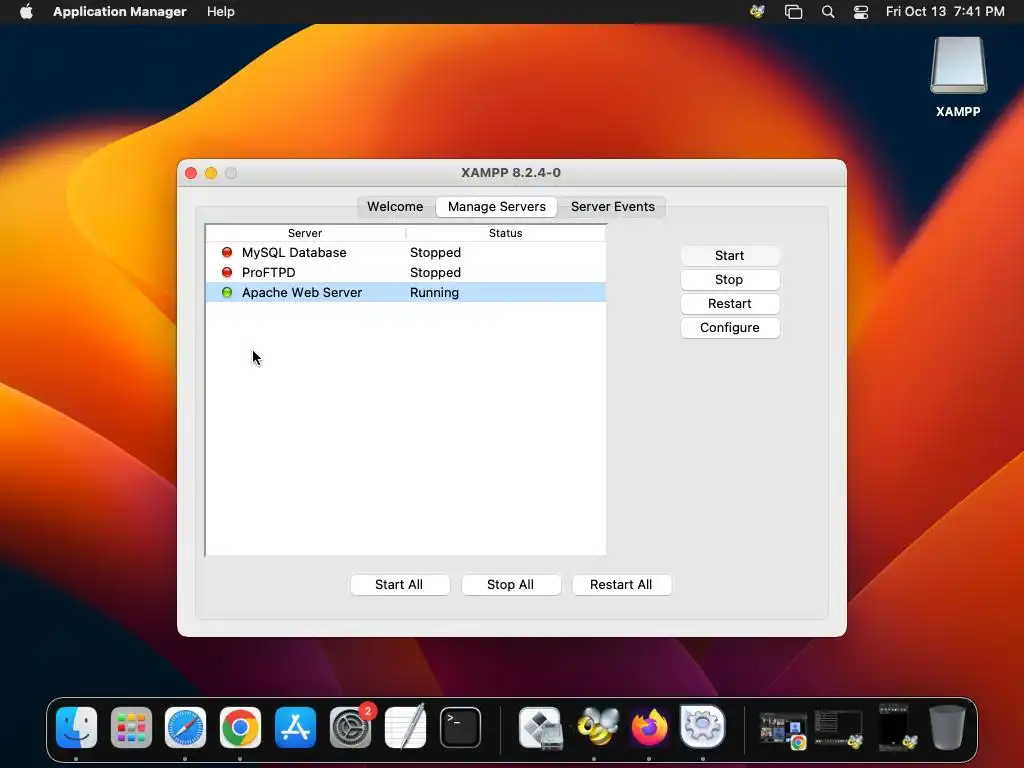Select the ProFTPD server row
The width and height of the screenshot is (1024, 768).
tap(406, 272)
